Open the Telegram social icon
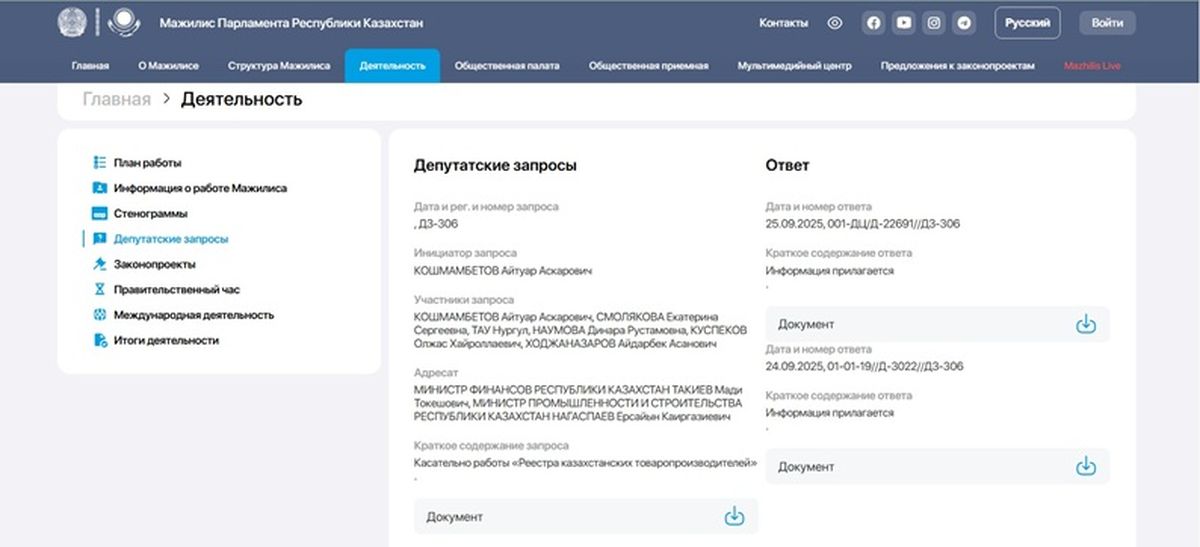Viewport: 1200px width, 547px height. tap(964, 22)
